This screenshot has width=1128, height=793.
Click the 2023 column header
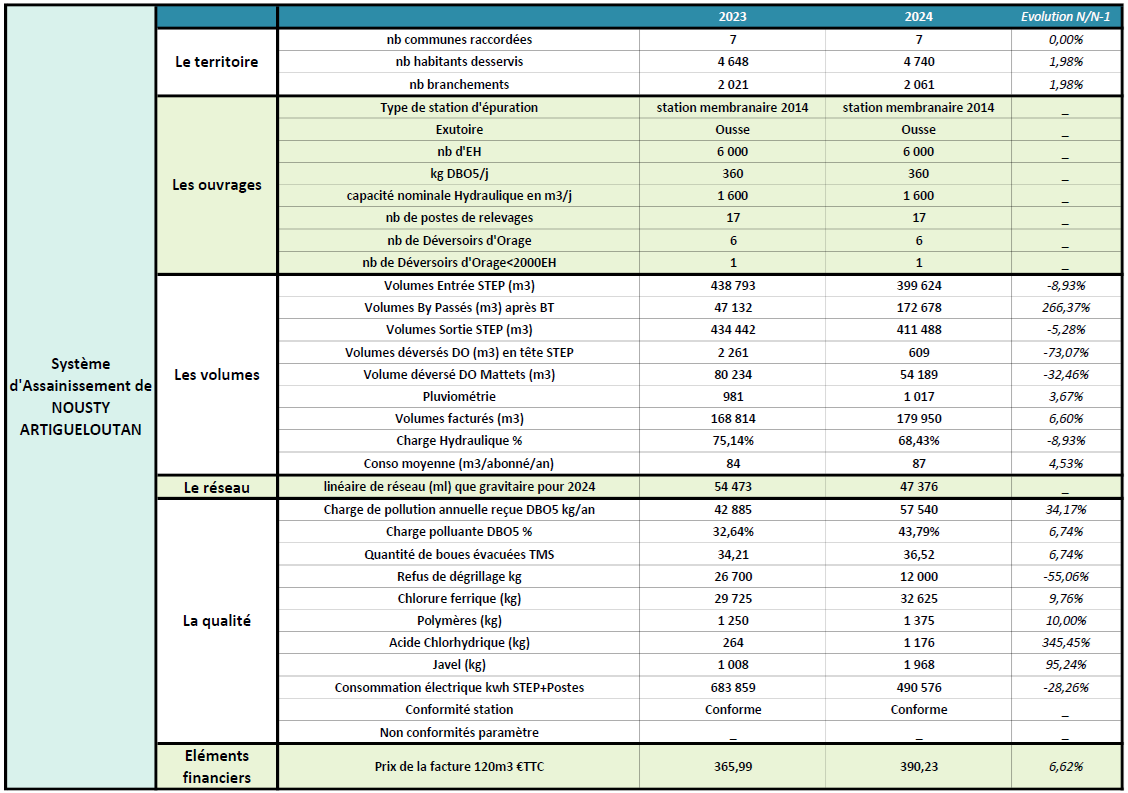[x=732, y=17]
